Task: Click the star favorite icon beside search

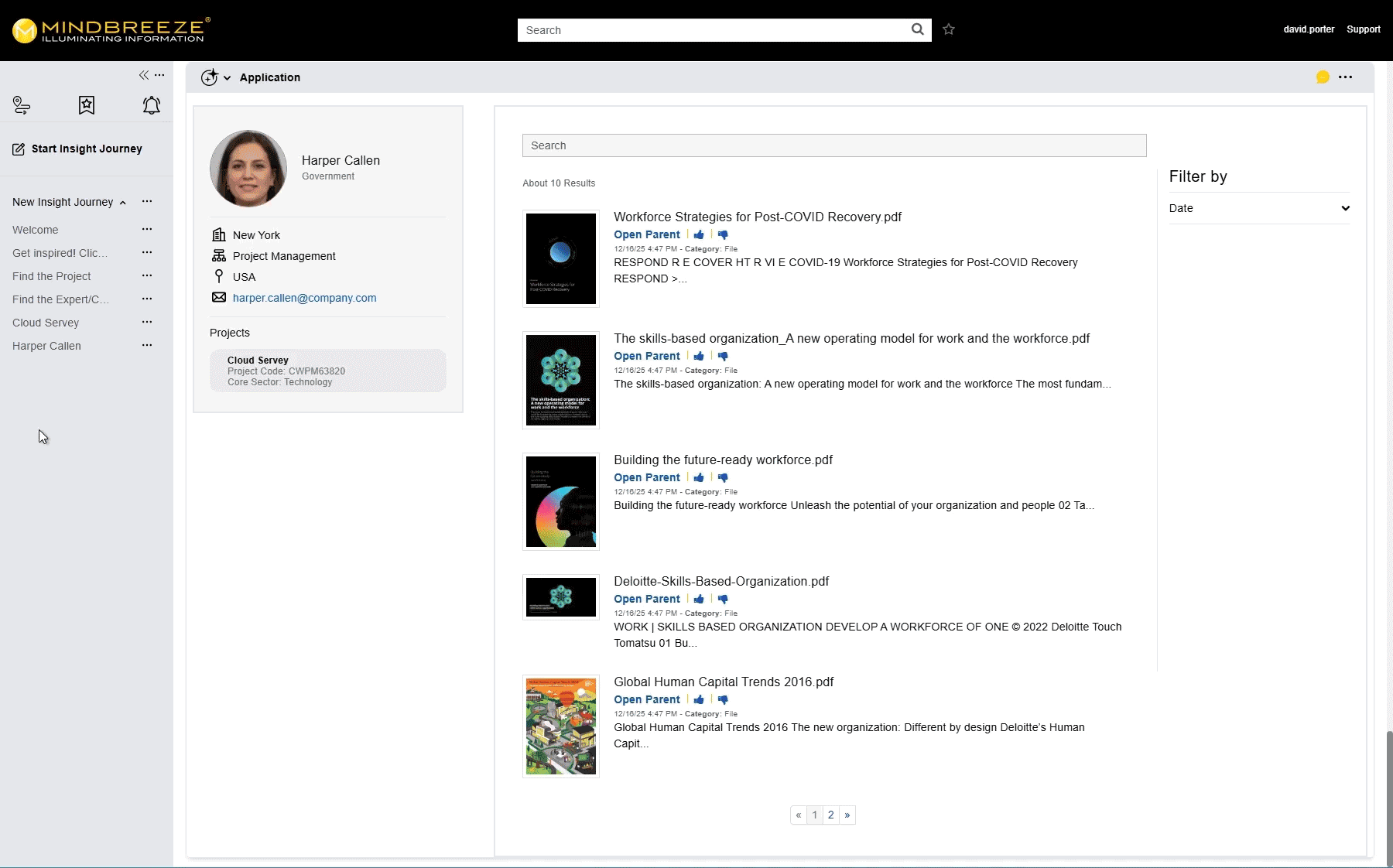Action: (x=949, y=29)
